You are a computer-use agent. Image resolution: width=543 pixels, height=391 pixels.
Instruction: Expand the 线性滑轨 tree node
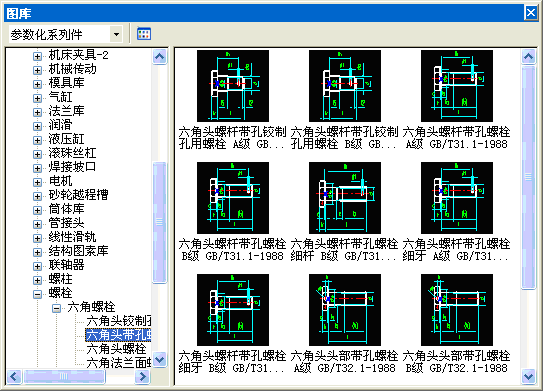pos(37,238)
